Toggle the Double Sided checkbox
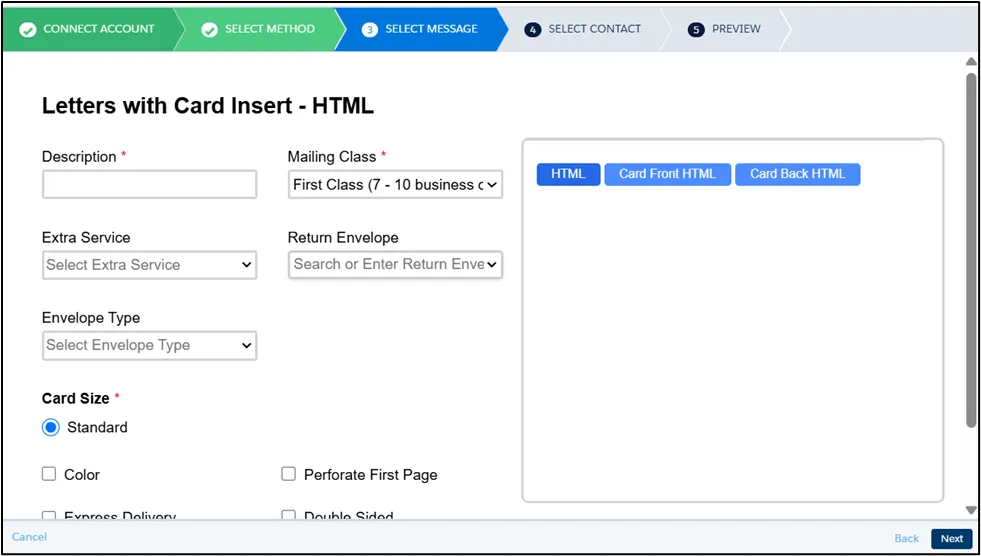The image size is (981, 556). 289,516
